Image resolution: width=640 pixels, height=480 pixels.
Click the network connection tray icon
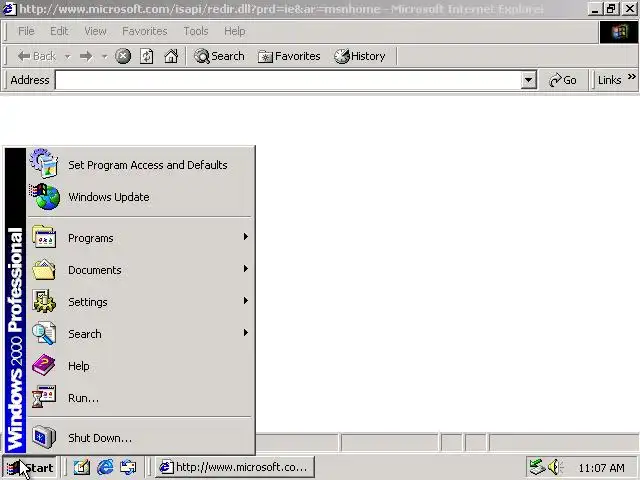click(x=537, y=467)
